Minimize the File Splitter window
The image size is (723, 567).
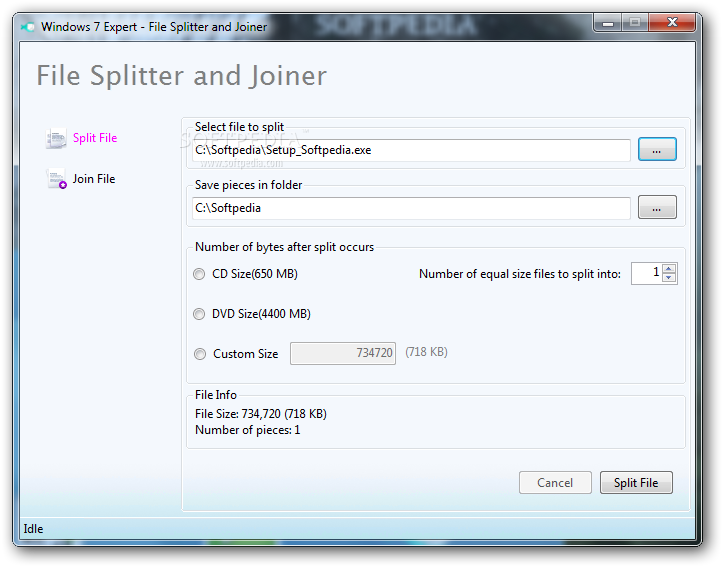(x=608, y=22)
